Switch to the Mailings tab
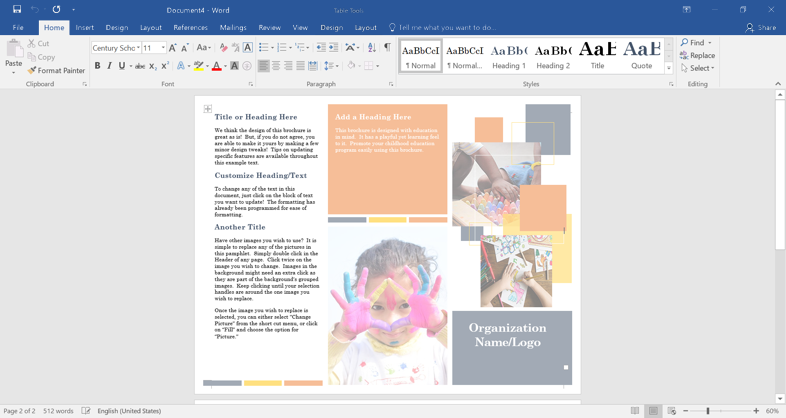786x418 pixels. (233, 28)
